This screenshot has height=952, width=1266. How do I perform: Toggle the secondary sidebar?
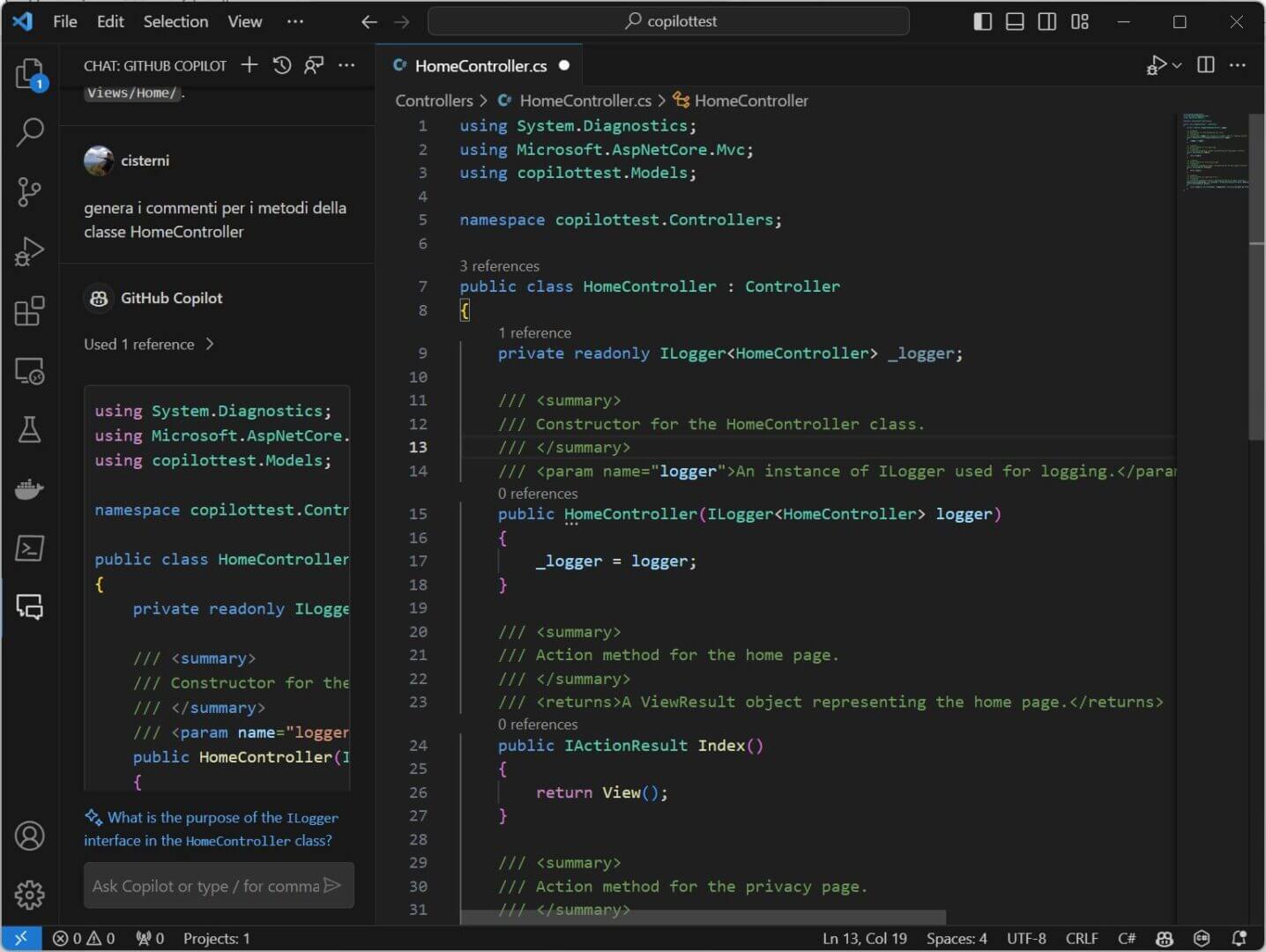click(1047, 21)
